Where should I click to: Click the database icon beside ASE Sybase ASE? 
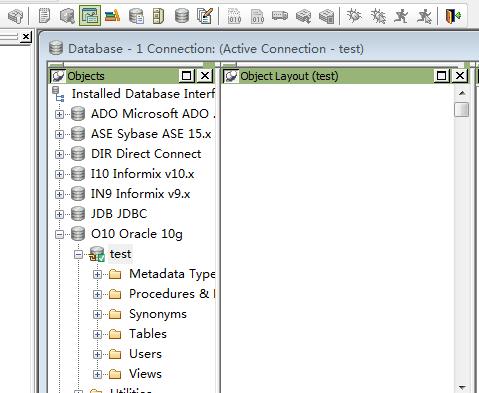(x=78, y=134)
